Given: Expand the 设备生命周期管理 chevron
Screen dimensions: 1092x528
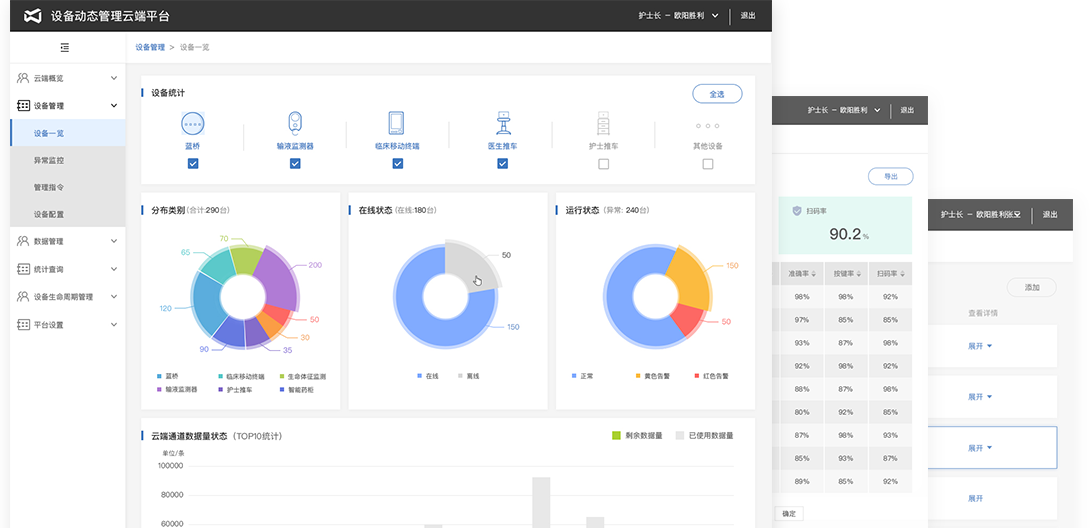Looking at the screenshot, I should click(x=114, y=297).
